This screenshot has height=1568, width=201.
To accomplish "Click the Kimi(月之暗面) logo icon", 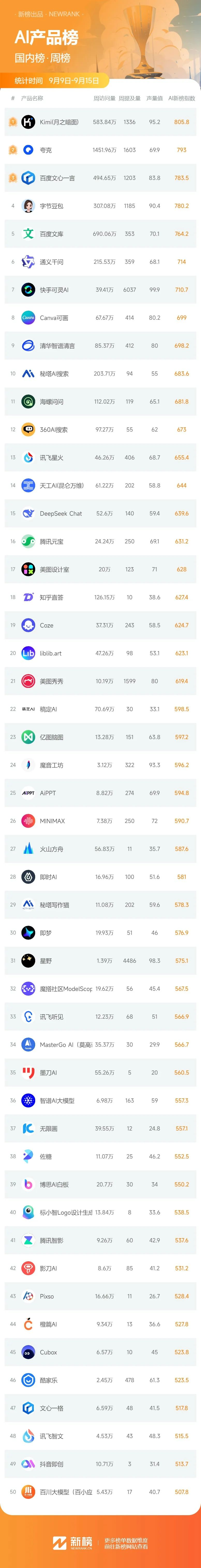I will tap(28, 122).
